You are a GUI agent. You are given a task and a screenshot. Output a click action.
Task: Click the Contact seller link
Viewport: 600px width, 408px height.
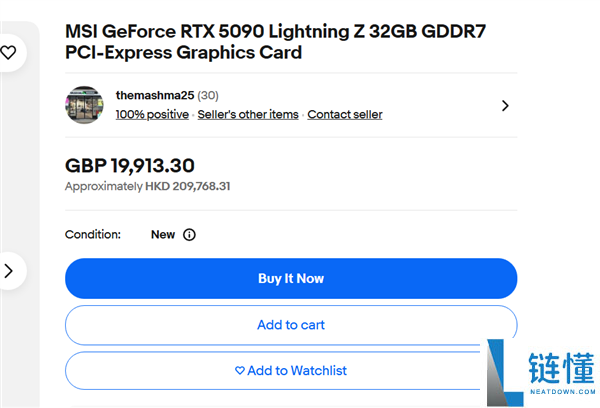pyautogui.click(x=345, y=114)
